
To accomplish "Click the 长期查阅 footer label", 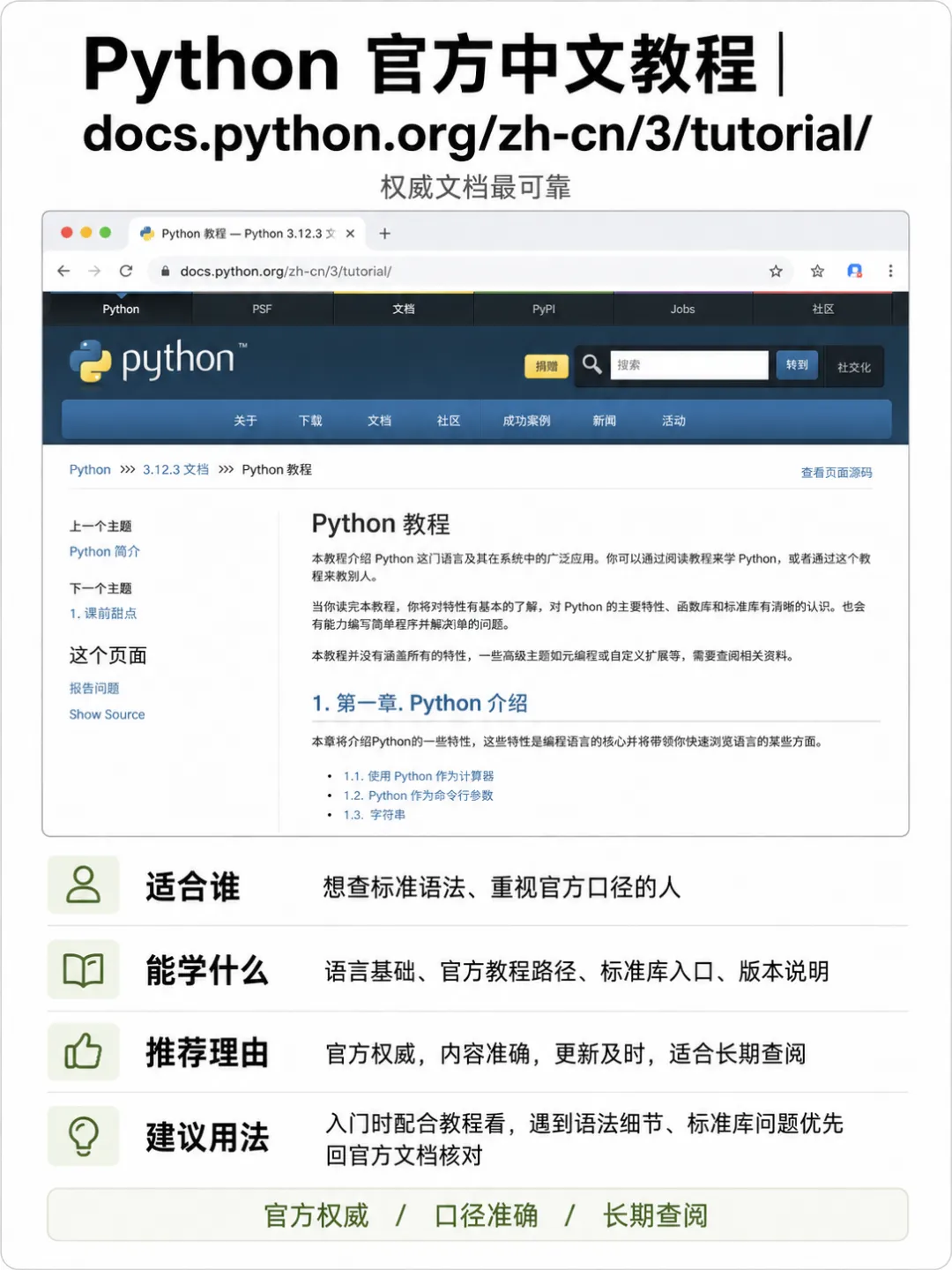I will click(x=655, y=1215).
